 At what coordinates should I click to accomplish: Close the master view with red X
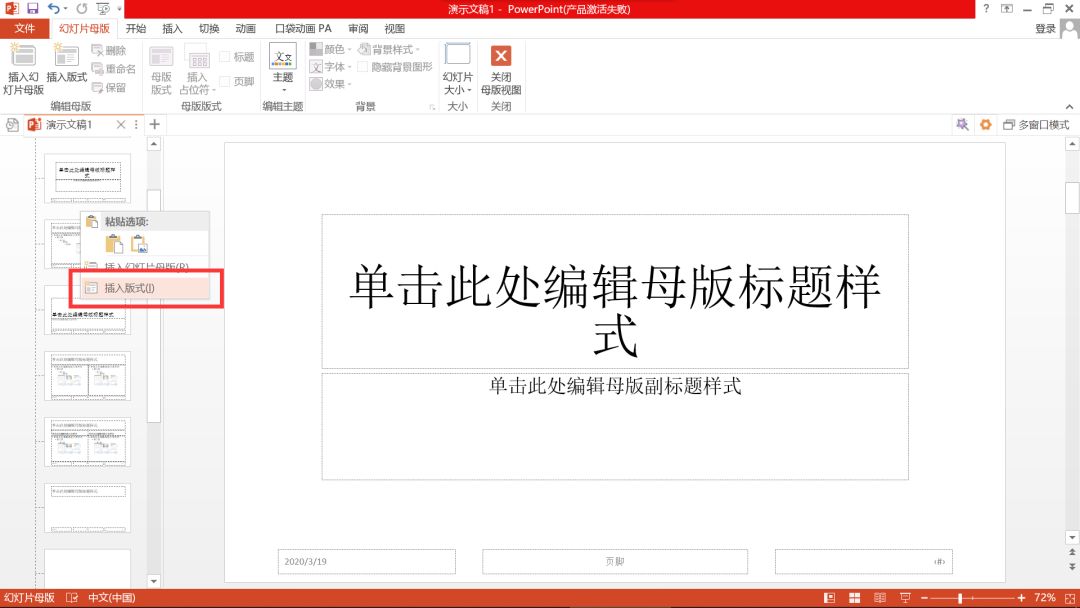pyautogui.click(x=501, y=57)
